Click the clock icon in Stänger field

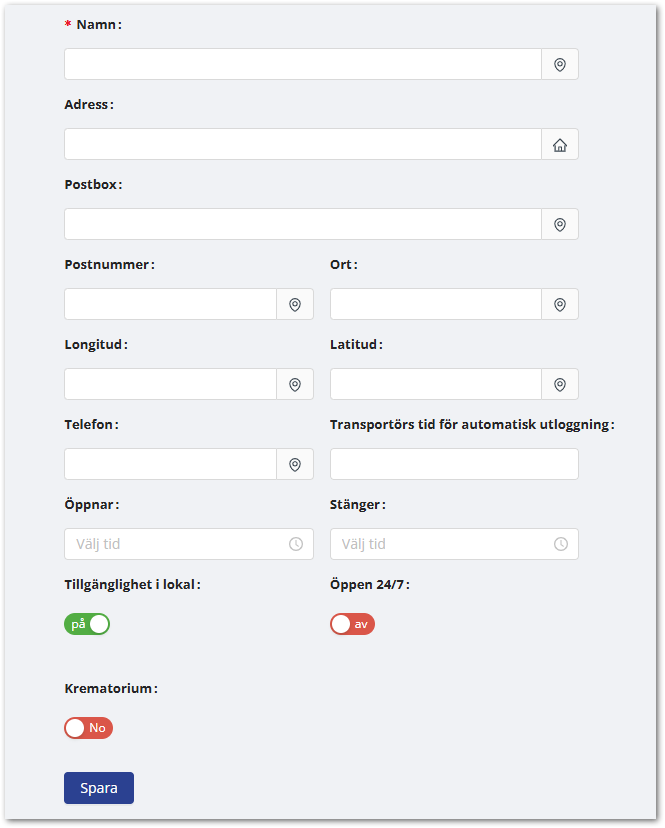[x=561, y=544]
